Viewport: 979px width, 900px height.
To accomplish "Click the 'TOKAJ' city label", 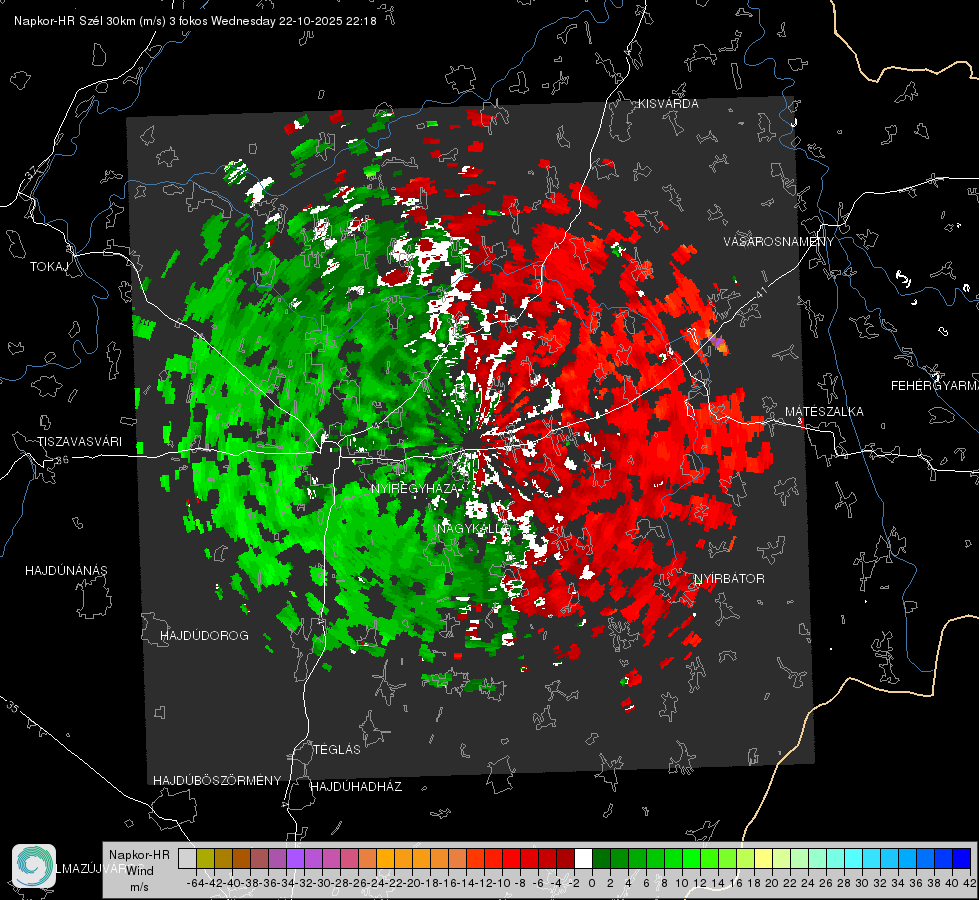I will point(49,267).
